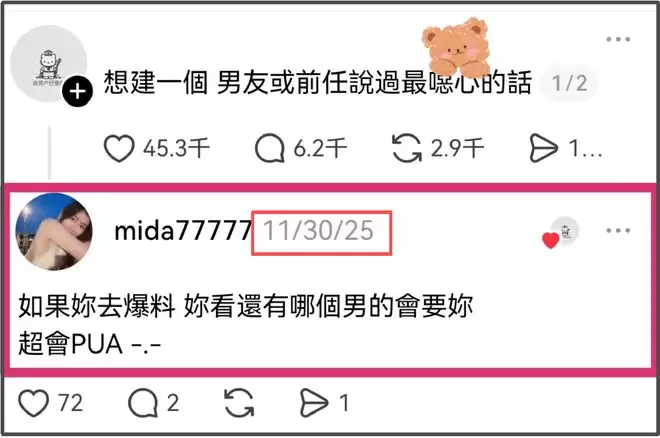View mida77777's profile picture
The image size is (660, 438).
click(54, 231)
